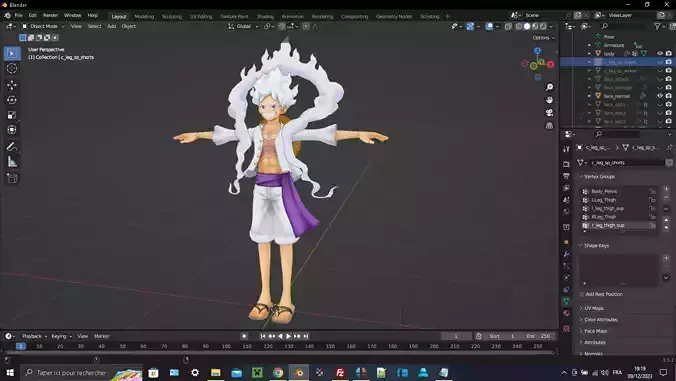Open the Global transform orientation dropdown
Screen dimensions: 676x381
[243, 26]
